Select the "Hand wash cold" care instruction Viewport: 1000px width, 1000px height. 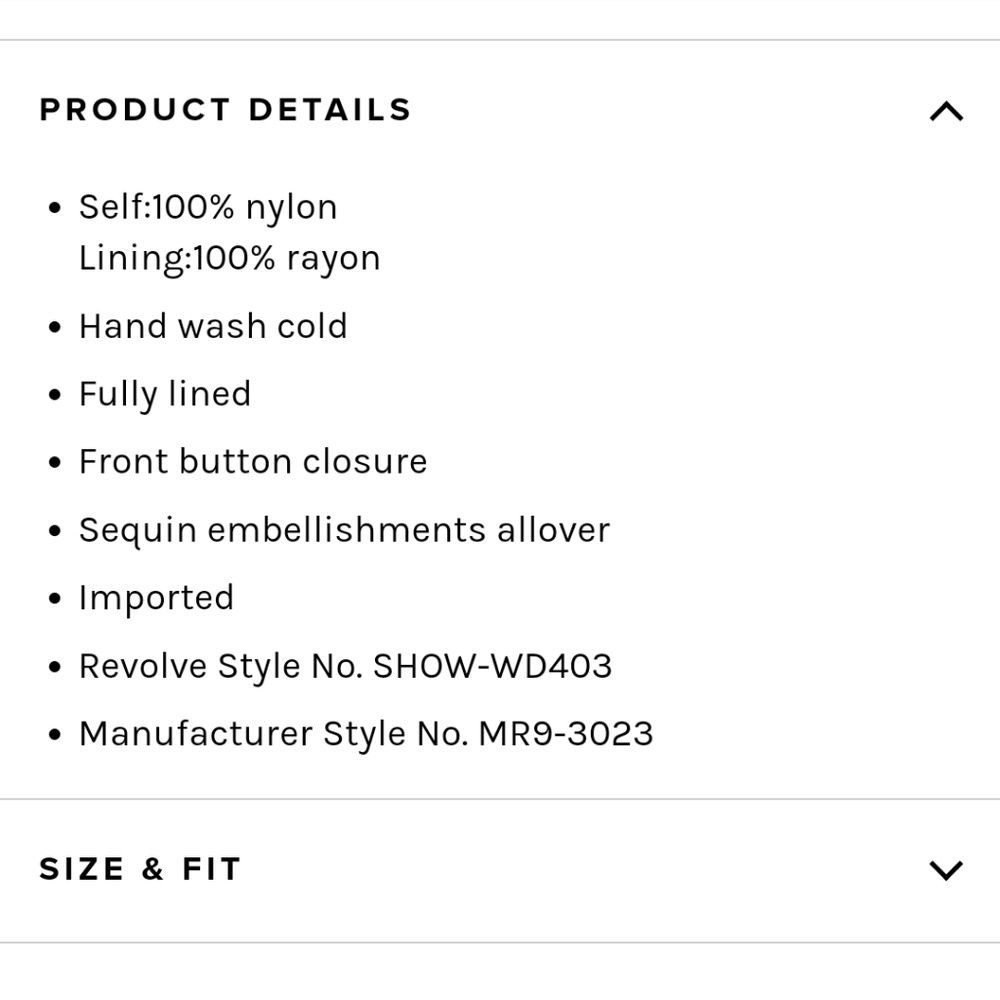click(213, 326)
